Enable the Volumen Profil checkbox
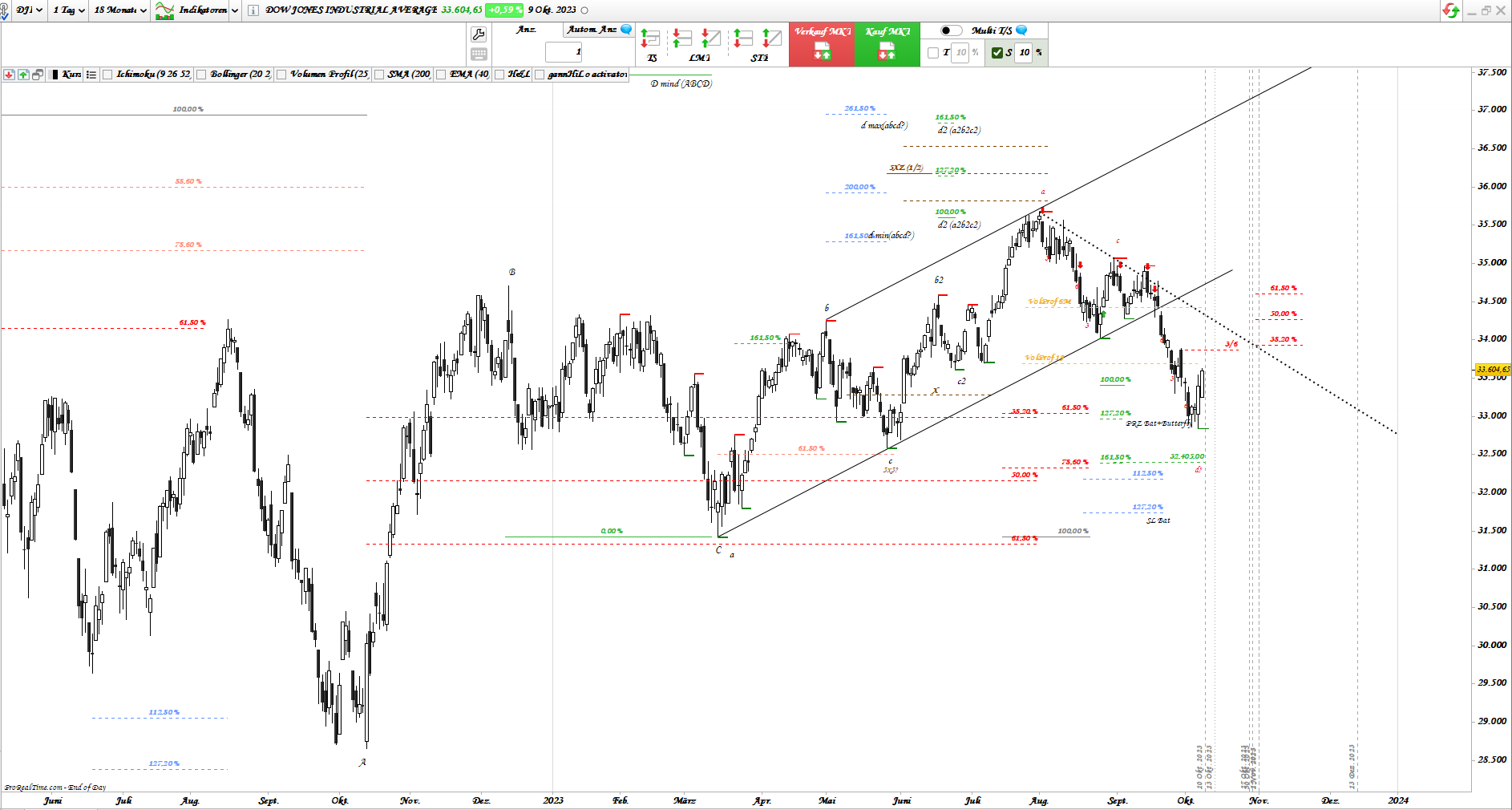The image size is (1512, 810). (x=281, y=75)
